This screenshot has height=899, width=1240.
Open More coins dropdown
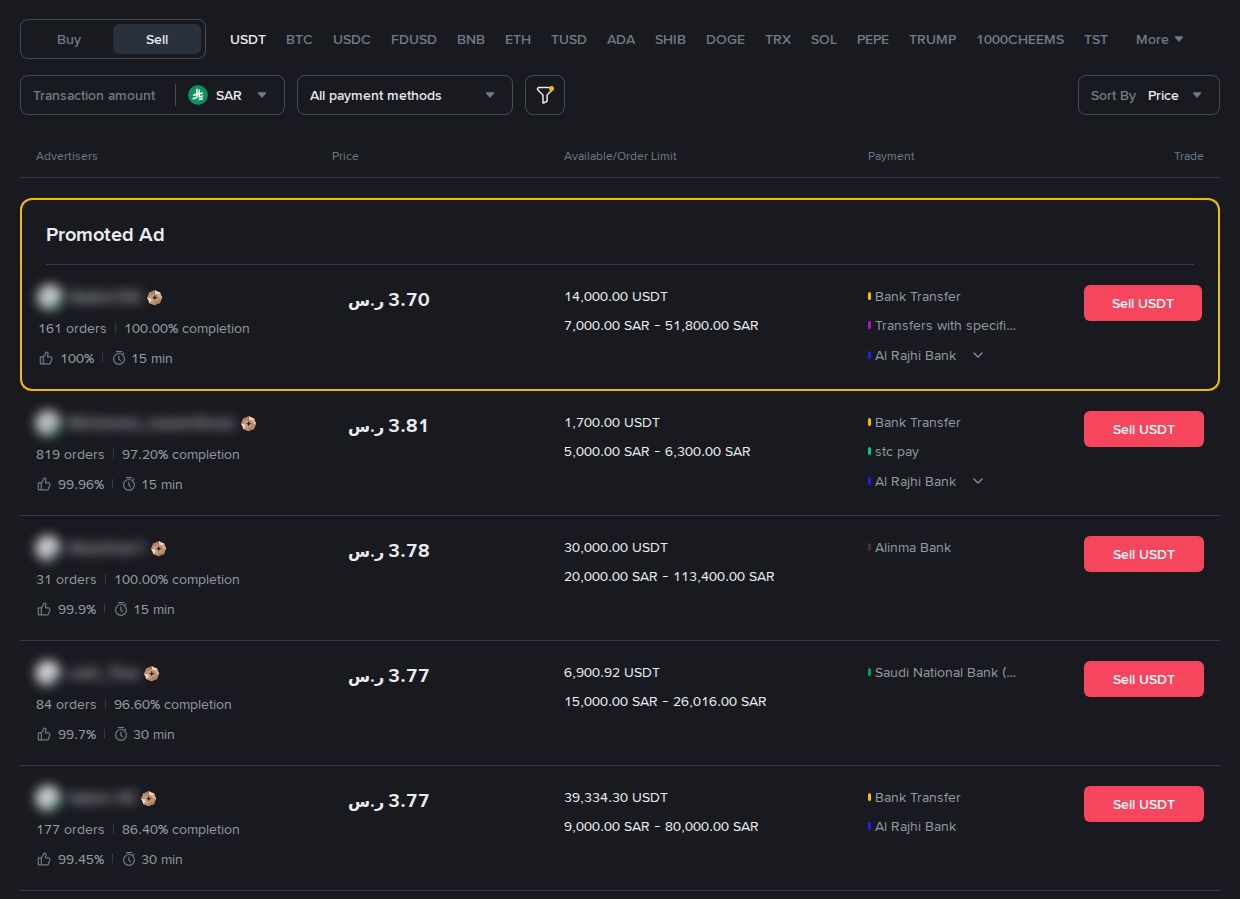1160,39
